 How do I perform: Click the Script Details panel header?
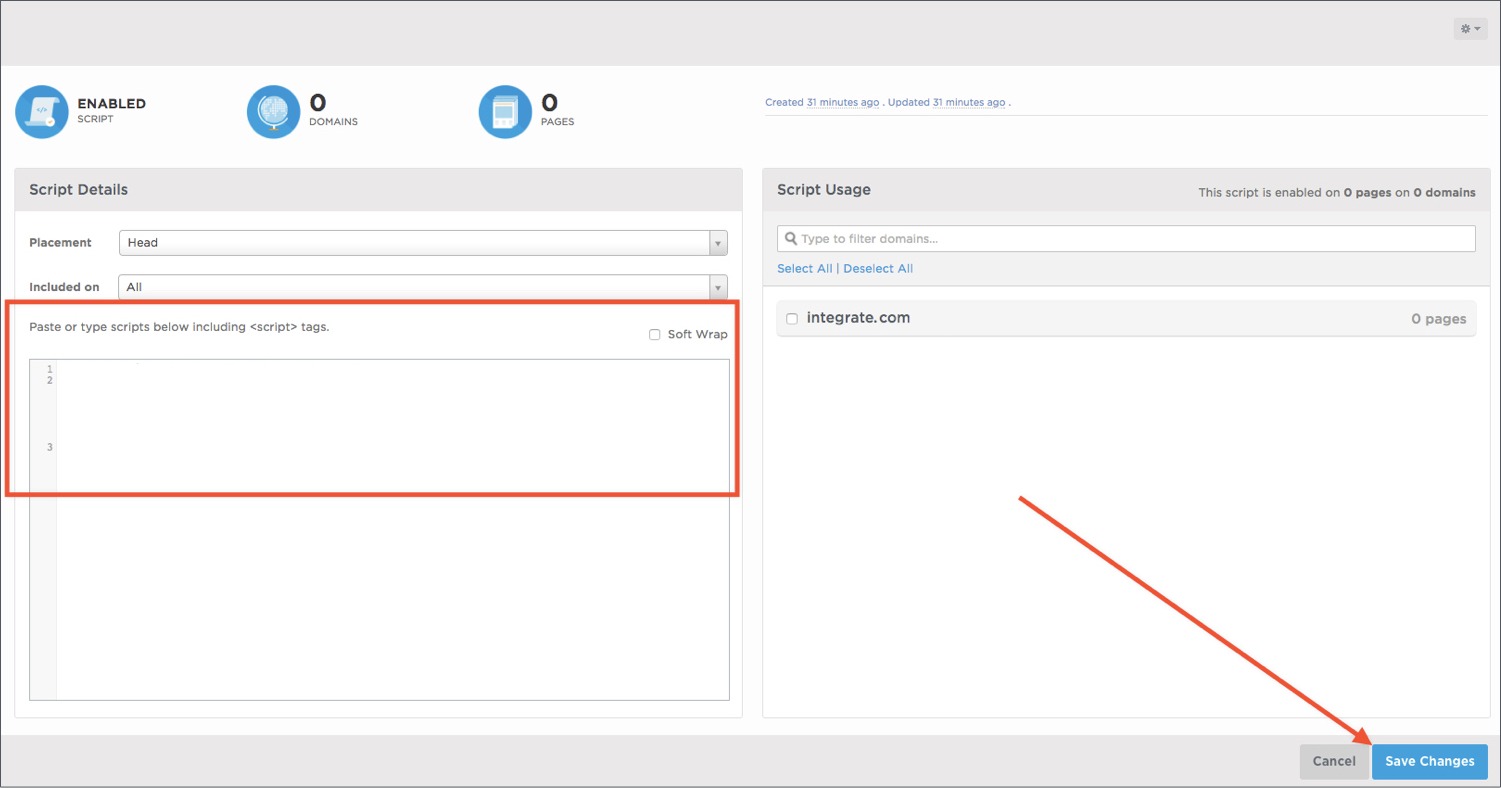pyautogui.click(x=378, y=190)
